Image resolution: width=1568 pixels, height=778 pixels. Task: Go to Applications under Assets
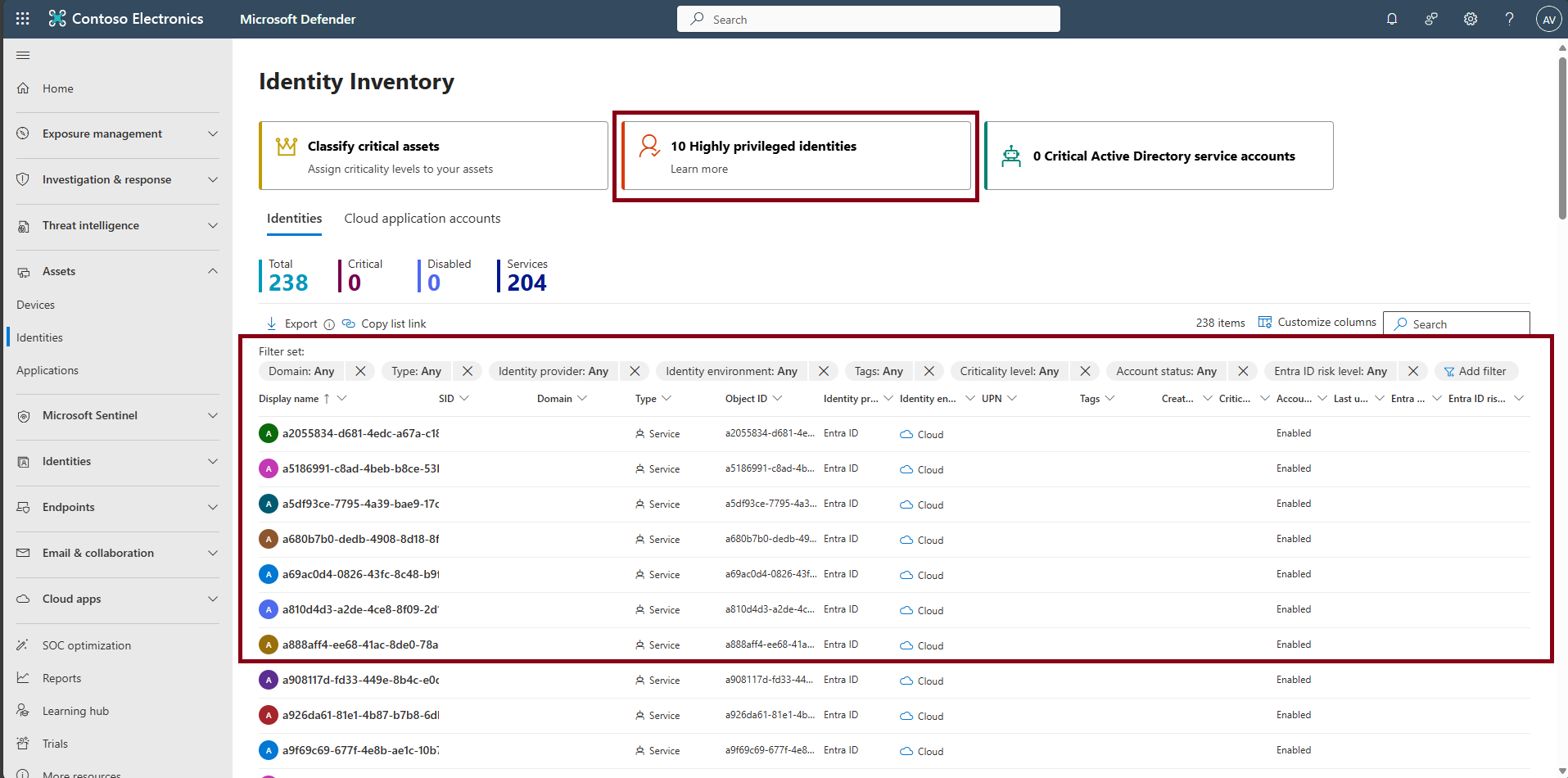pos(47,370)
